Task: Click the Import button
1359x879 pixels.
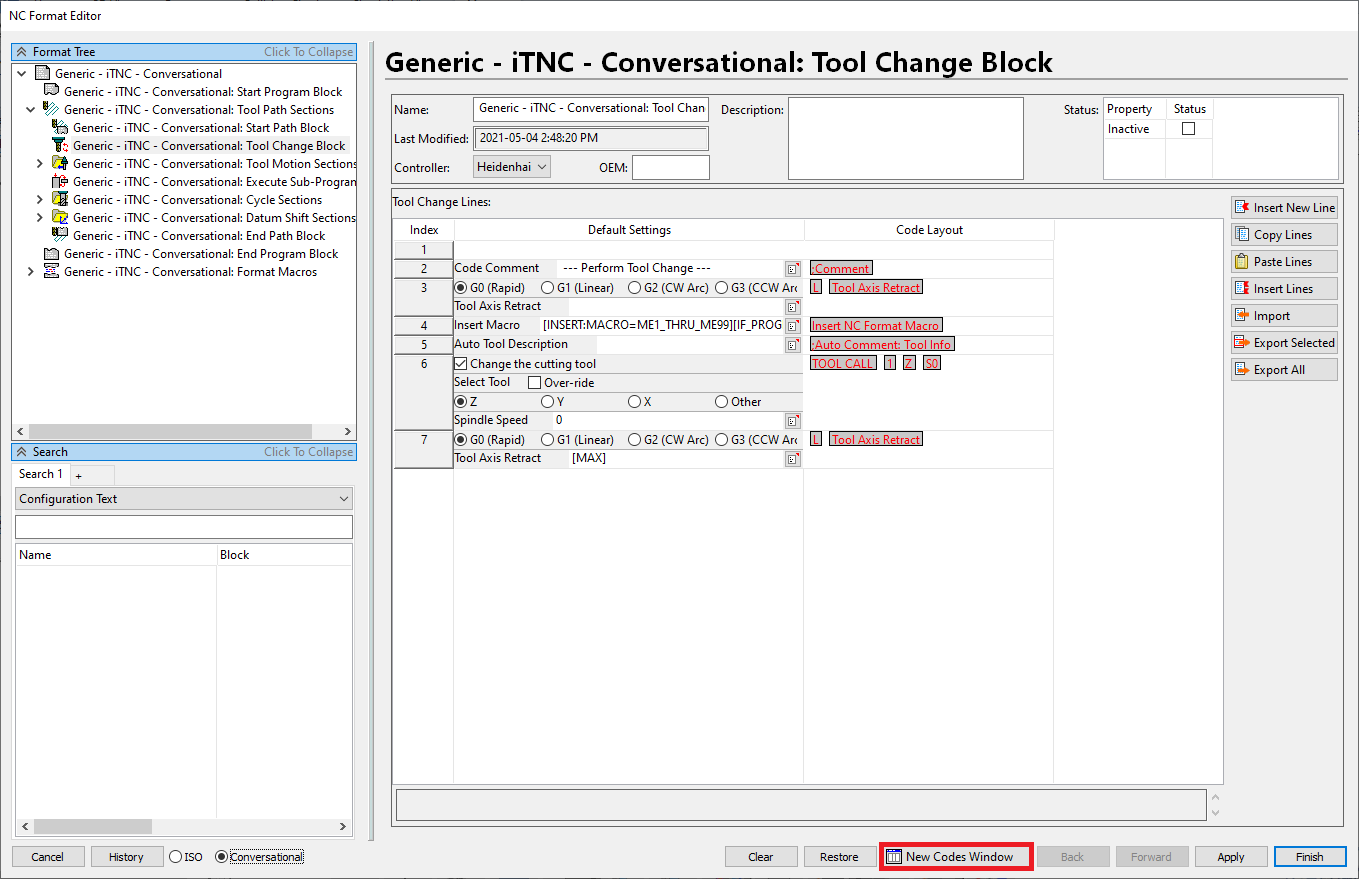Action: [1284, 315]
